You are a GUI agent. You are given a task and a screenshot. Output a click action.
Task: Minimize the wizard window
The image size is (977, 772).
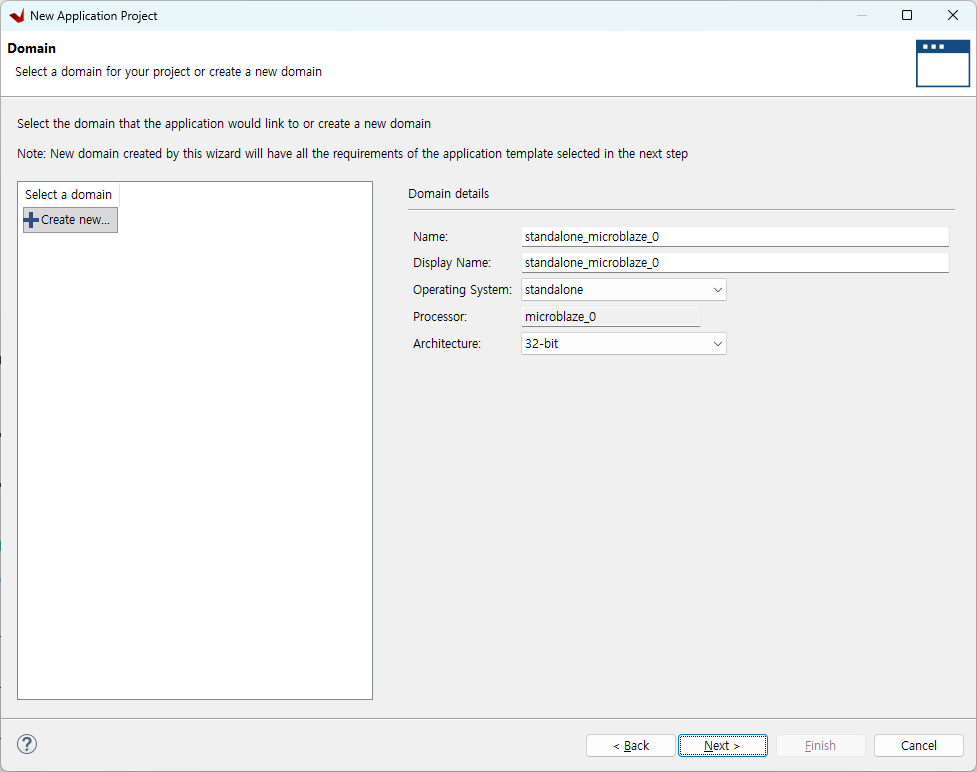(x=861, y=16)
